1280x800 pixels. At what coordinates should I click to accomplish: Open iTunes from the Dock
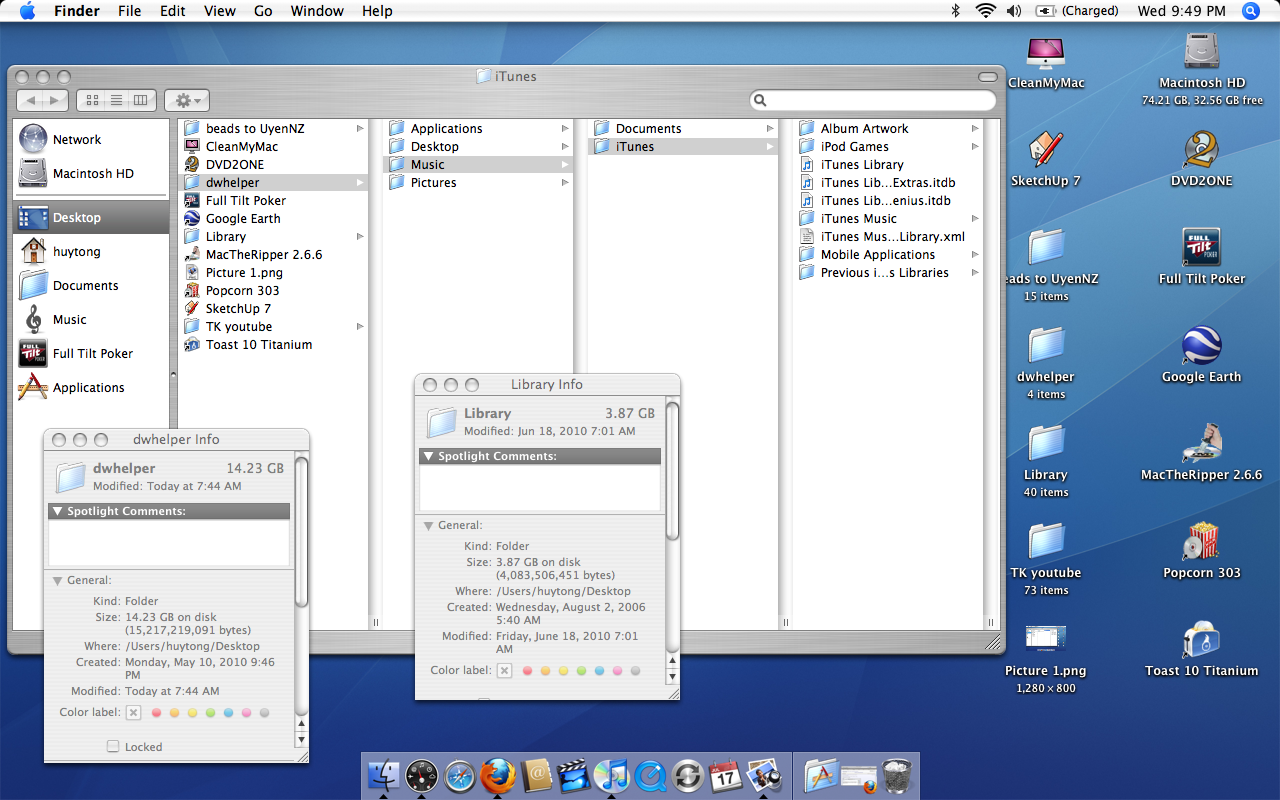click(611, 776)
